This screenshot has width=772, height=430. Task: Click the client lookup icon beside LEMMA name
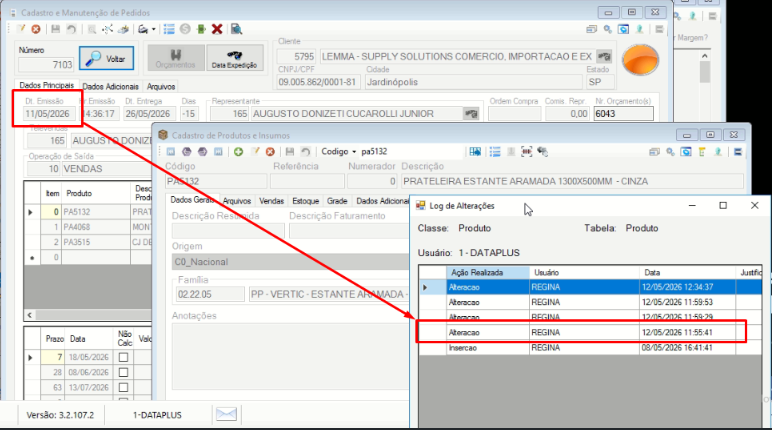coord(604,57)
